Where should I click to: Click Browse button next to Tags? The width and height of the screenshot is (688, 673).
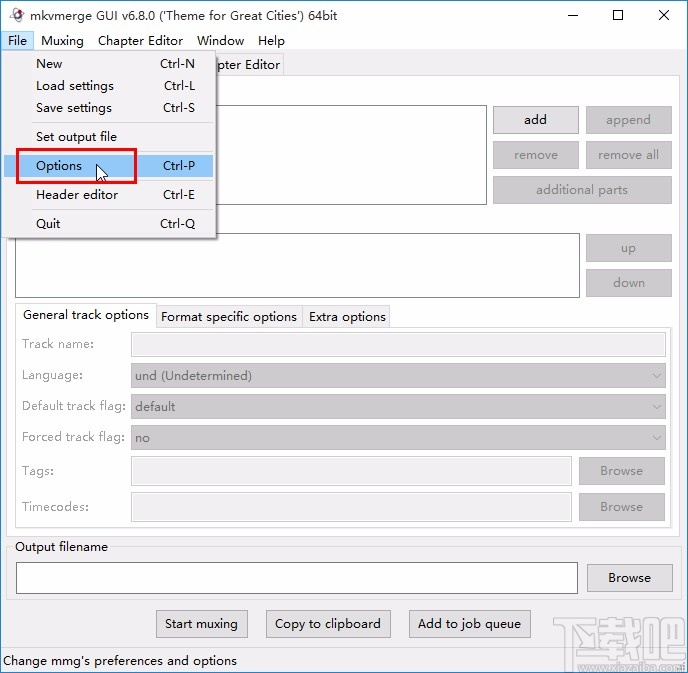(622, 471)
